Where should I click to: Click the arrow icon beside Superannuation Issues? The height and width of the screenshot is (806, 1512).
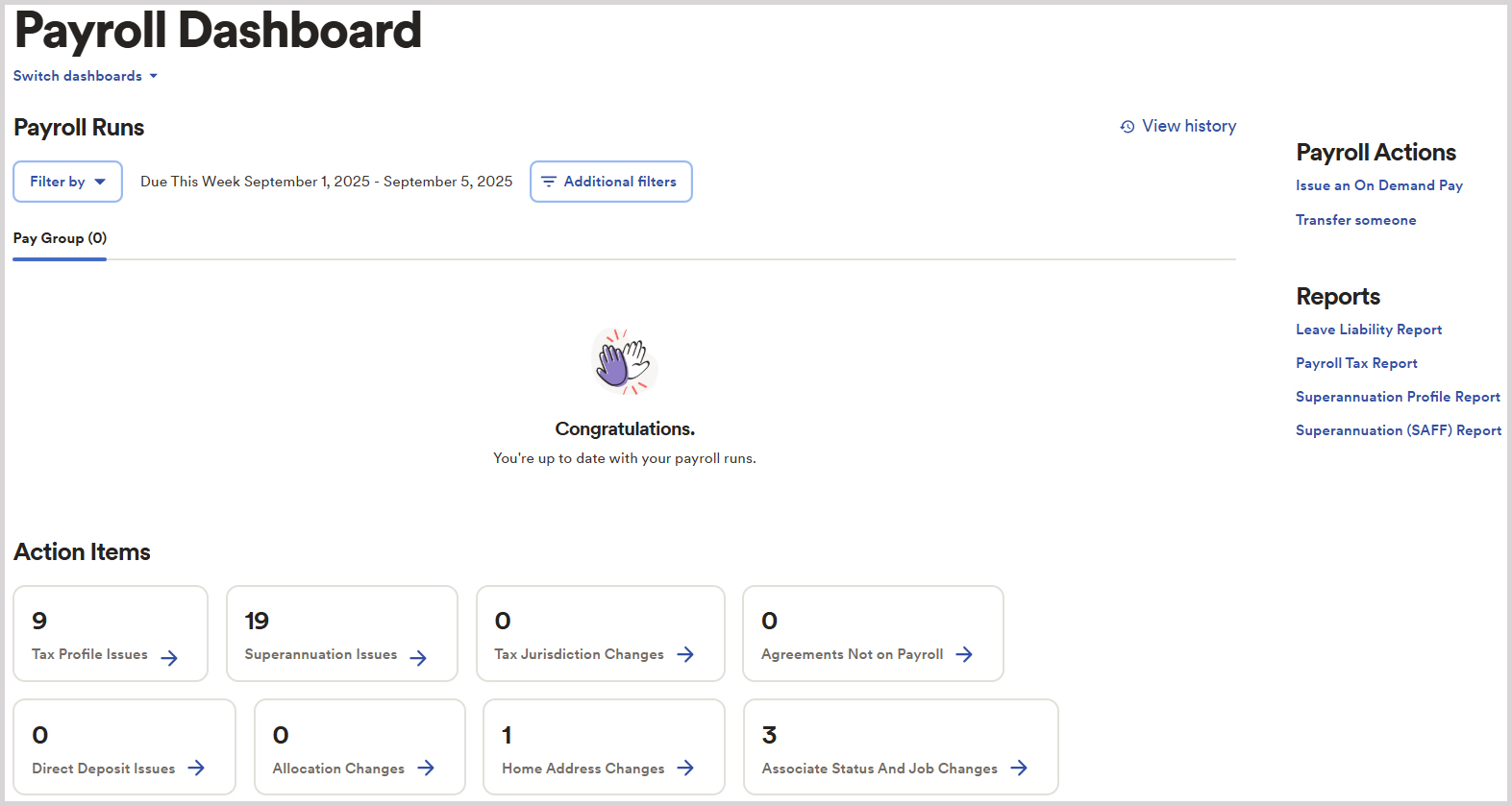coord(418,658)
